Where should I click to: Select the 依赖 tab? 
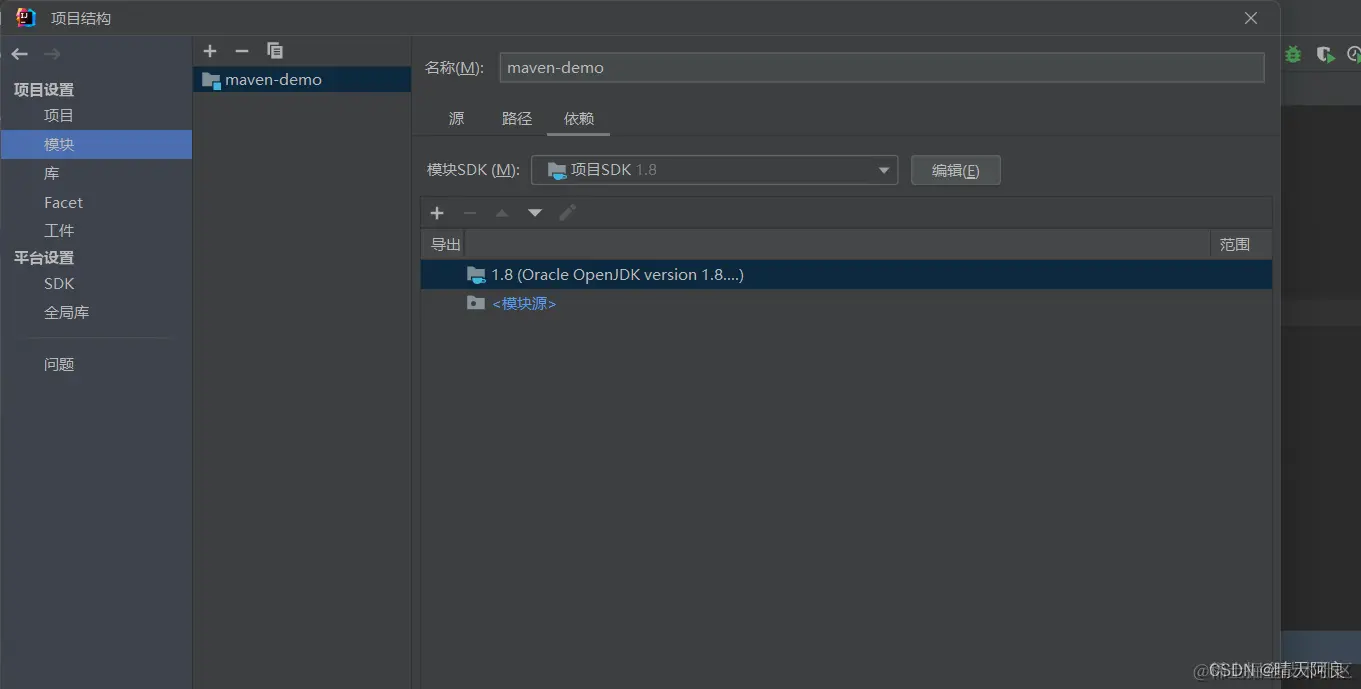click(x=579, y=118)
